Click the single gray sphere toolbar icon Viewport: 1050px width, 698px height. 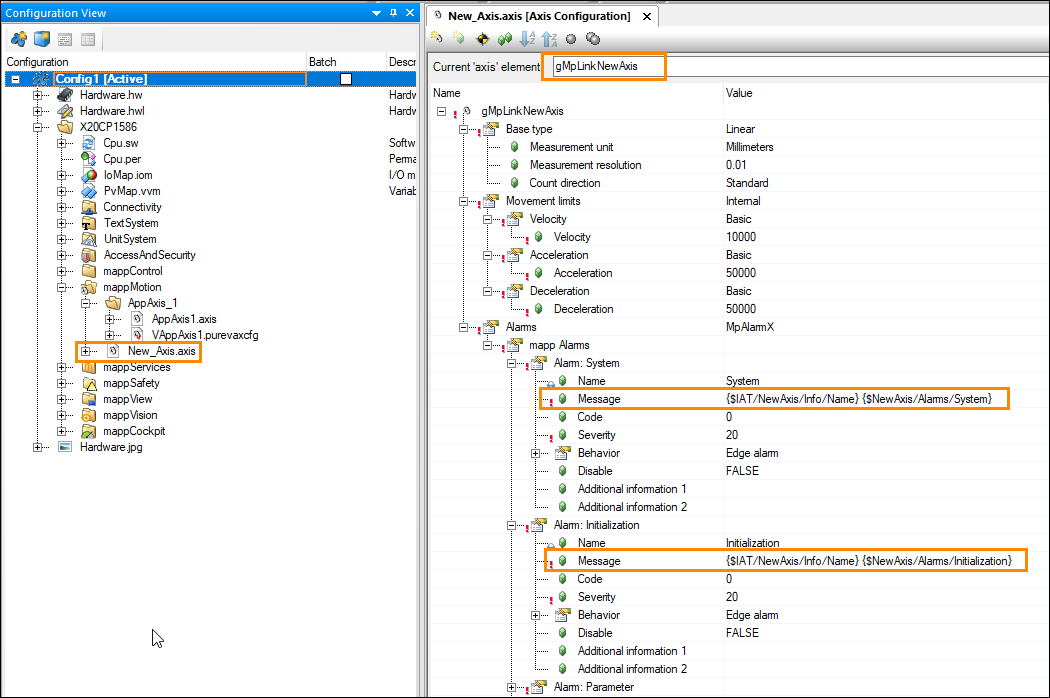tap(571, 39)
